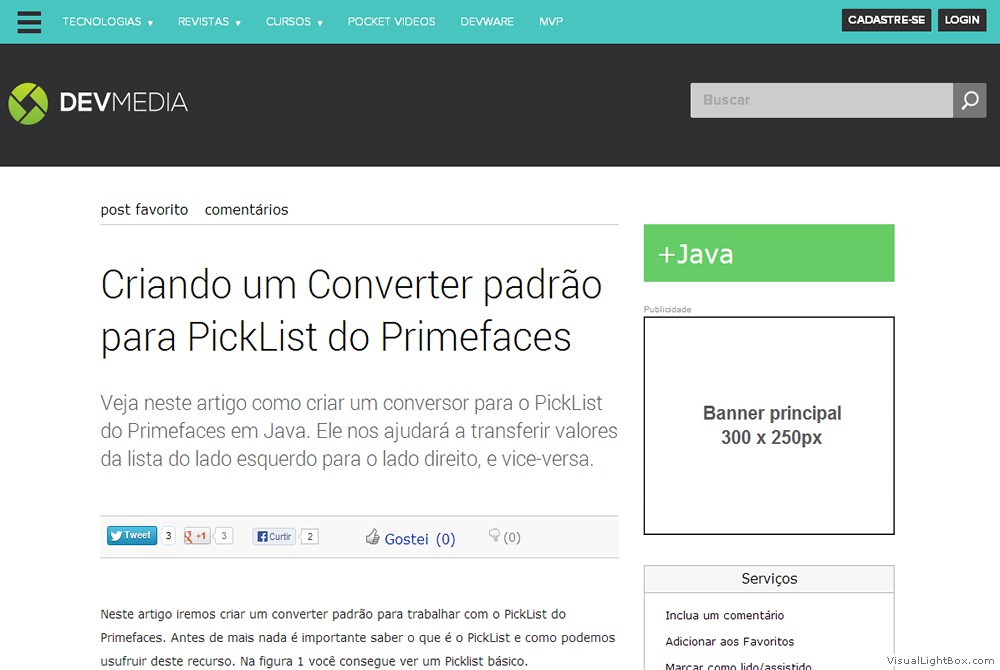The image size is (1000, 670).
Task: Click Inclua um comentário link
Action: (724, 615)
